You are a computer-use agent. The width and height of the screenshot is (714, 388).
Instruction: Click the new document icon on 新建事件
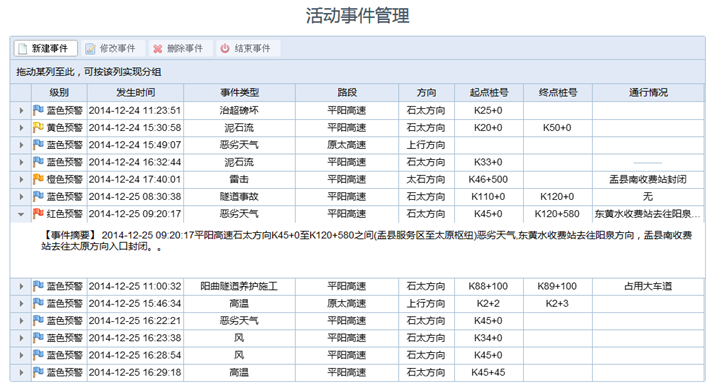pyautogui.click(x=22, y=49)
